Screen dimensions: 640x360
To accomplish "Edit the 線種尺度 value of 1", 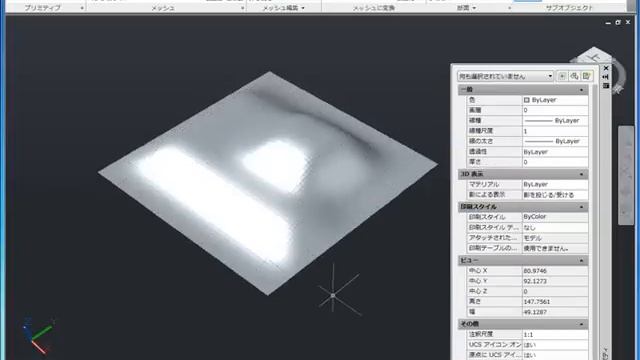I will pos(555,131).
